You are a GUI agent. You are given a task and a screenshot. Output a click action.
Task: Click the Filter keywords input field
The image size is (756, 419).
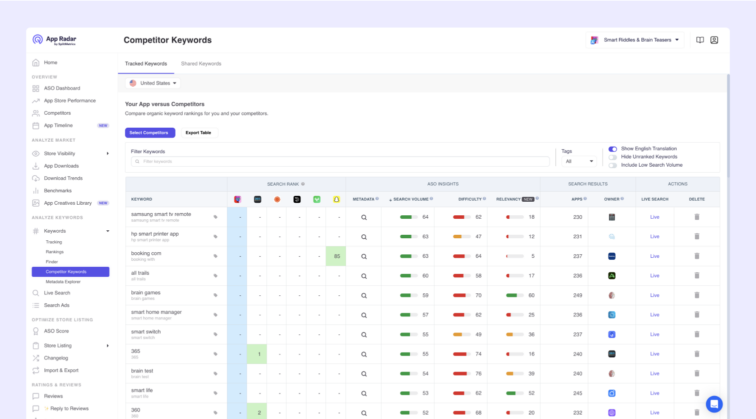[340, 162]
